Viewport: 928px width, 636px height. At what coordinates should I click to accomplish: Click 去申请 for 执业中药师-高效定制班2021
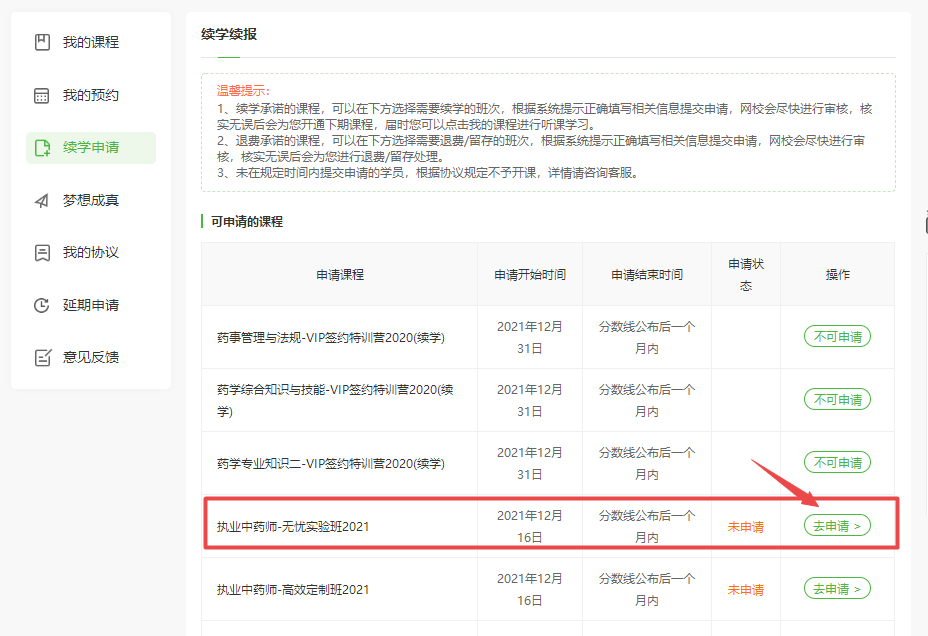tap(837, 589)
